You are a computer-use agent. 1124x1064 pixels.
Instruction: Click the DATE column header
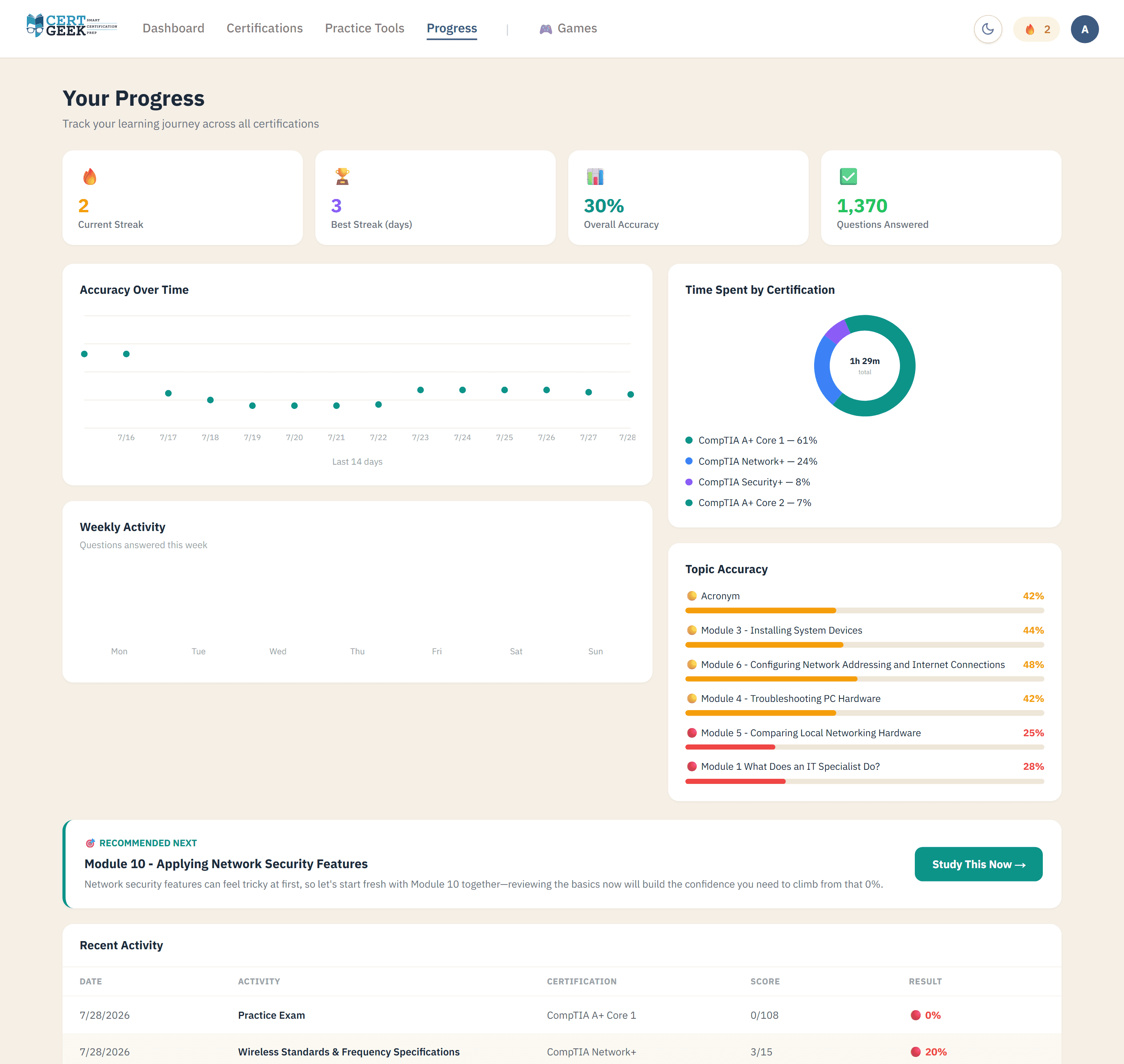91,982
